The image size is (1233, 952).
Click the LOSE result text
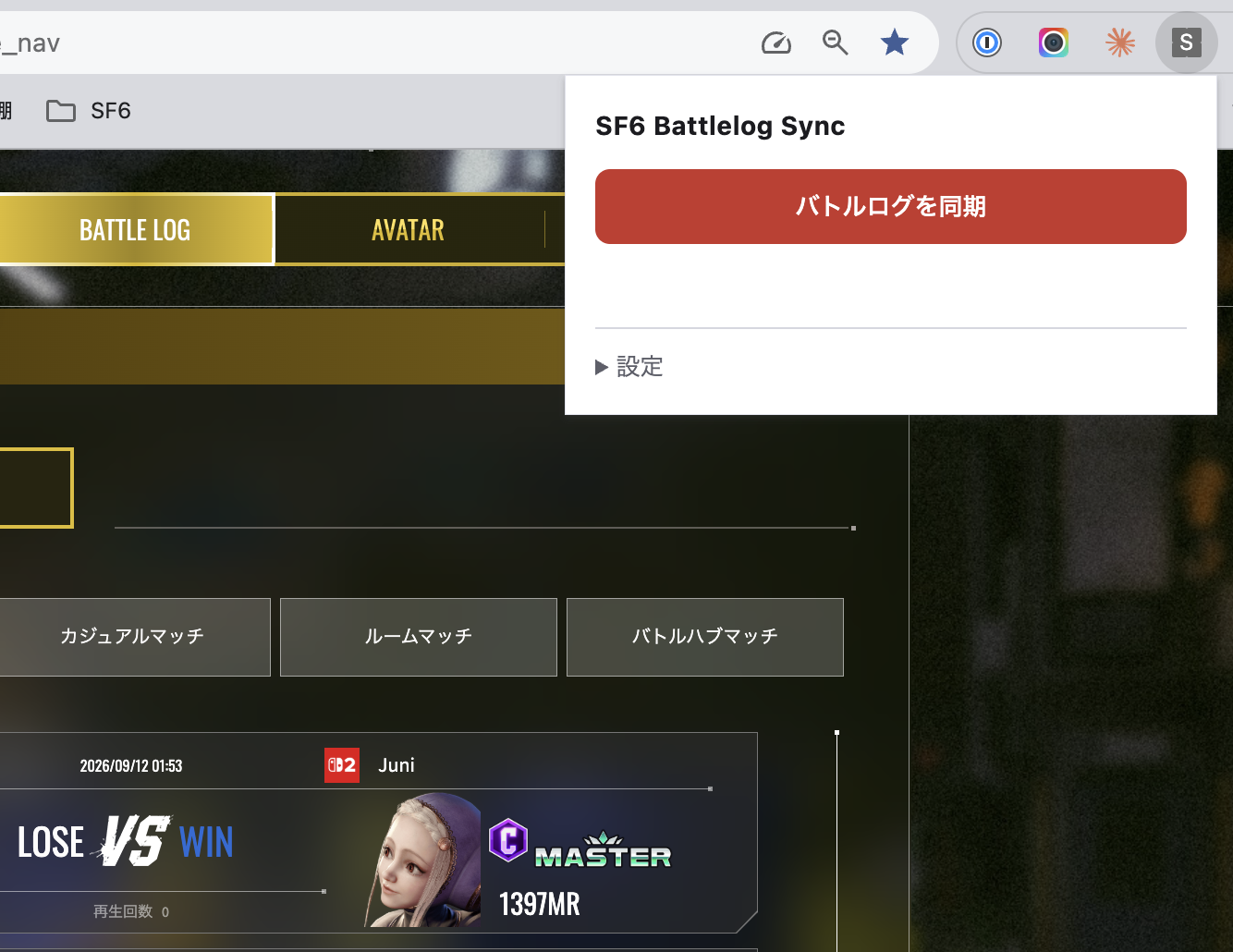(x=51, y=842)
